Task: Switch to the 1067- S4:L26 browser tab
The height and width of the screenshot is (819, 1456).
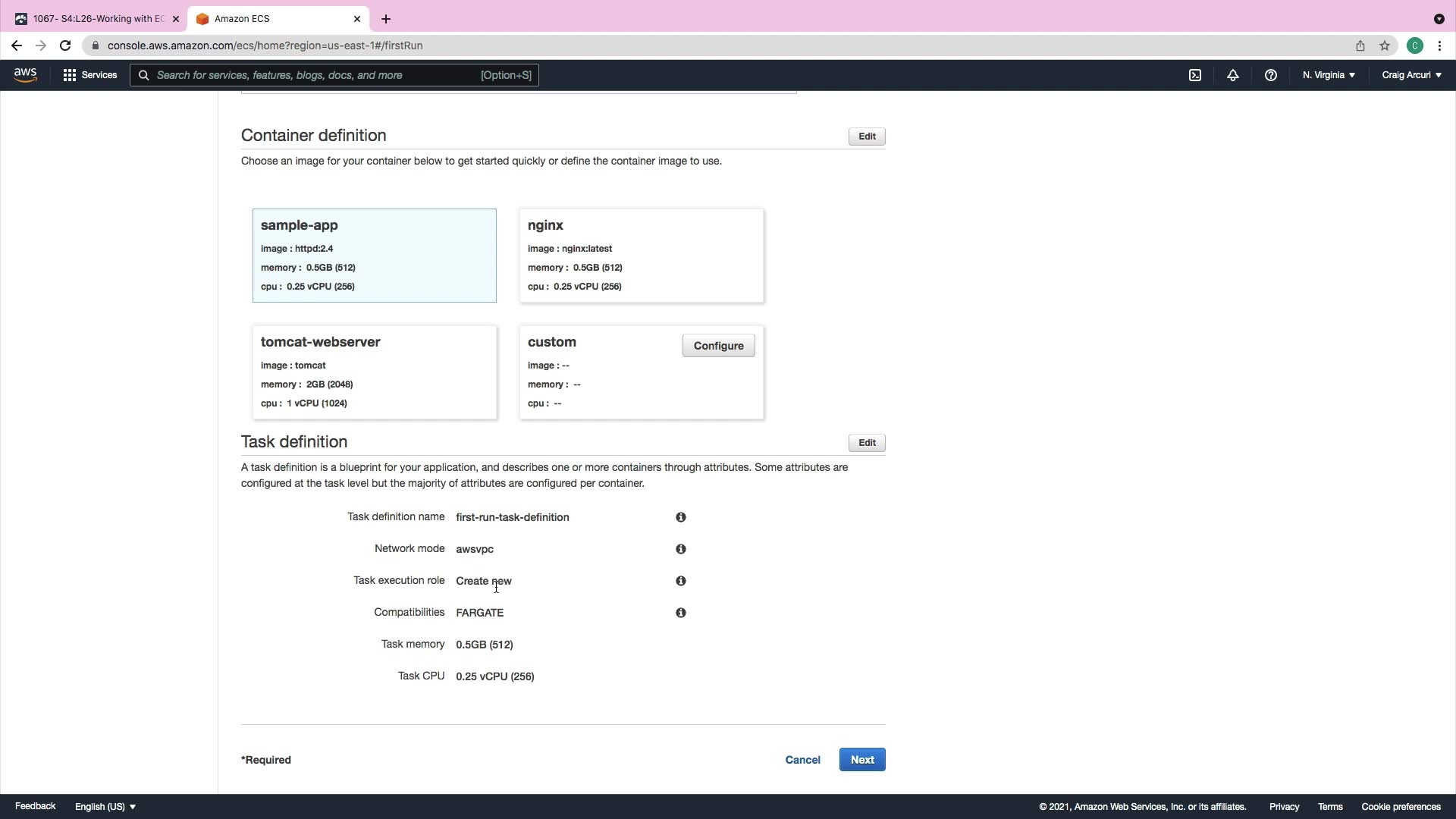Action: tap(96, 19)
